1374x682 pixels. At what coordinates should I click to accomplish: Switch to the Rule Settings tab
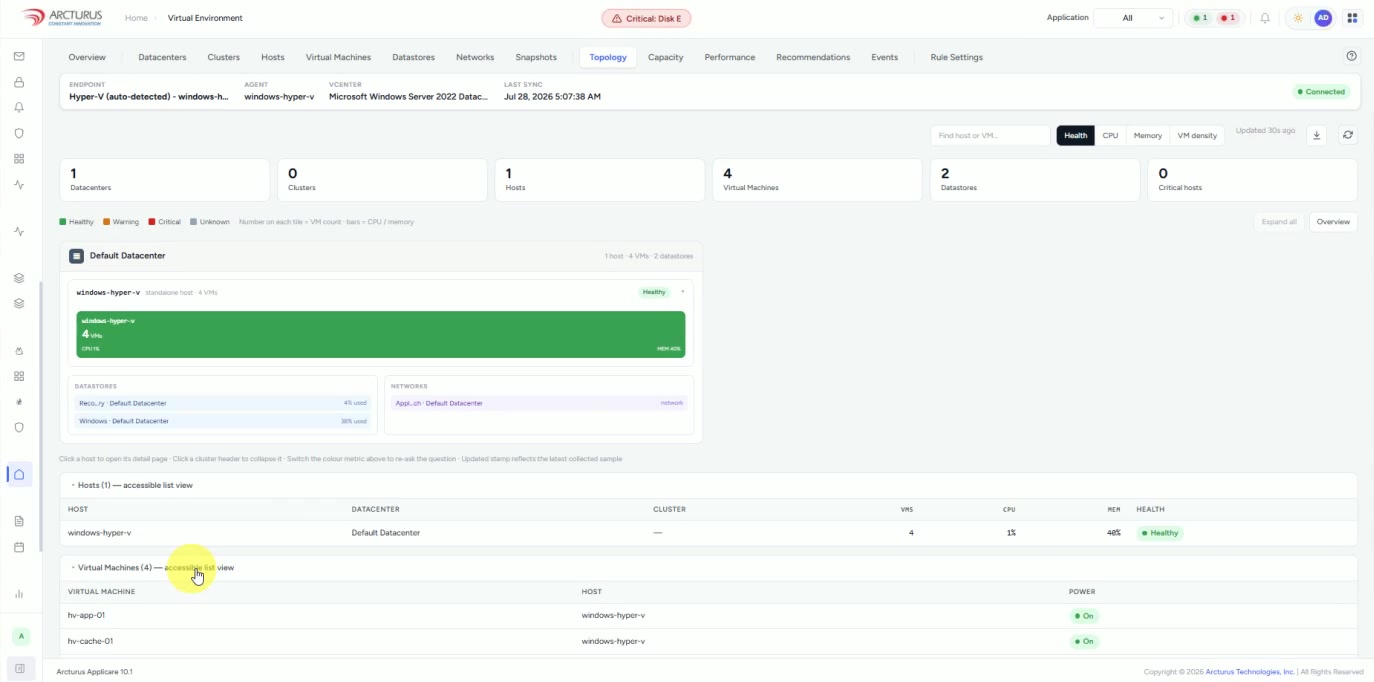click(x=956, y=57)
